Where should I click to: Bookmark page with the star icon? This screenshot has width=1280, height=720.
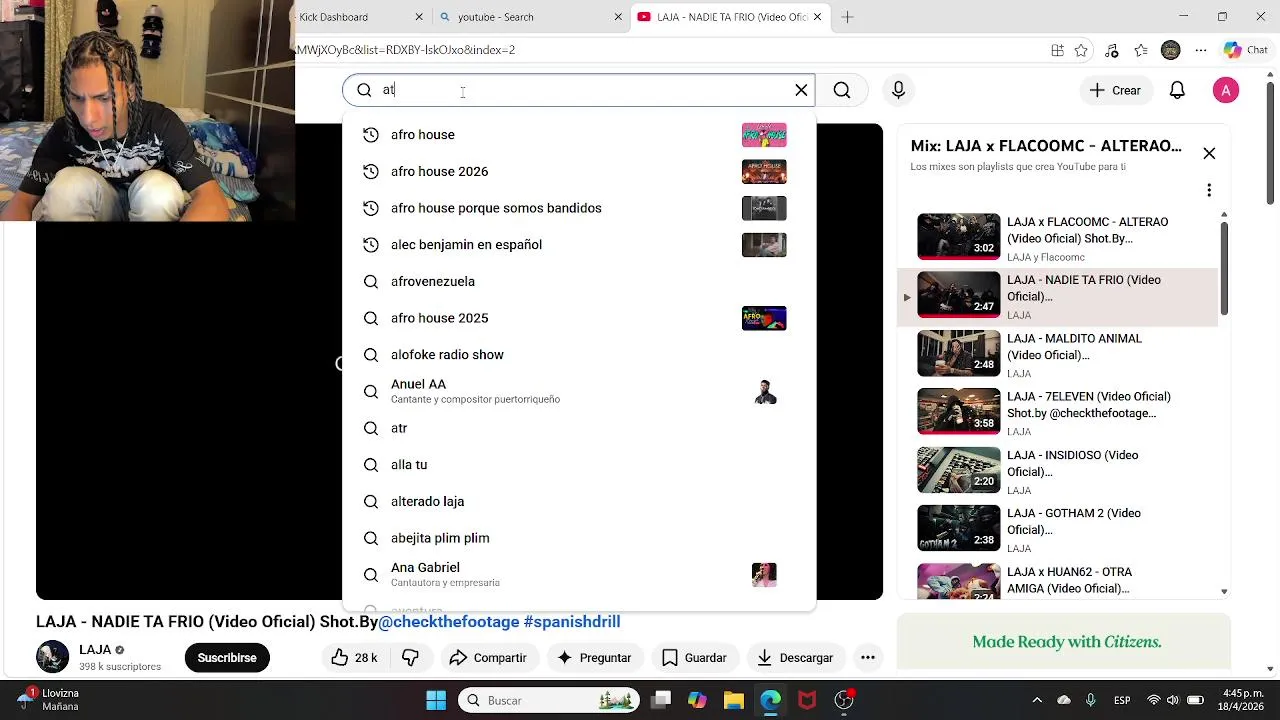[x=1081, y=50]
